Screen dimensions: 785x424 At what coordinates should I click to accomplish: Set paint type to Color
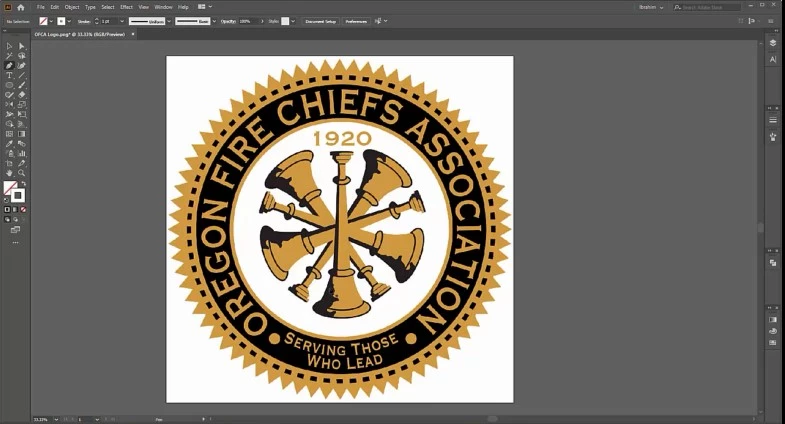(7, 209)
